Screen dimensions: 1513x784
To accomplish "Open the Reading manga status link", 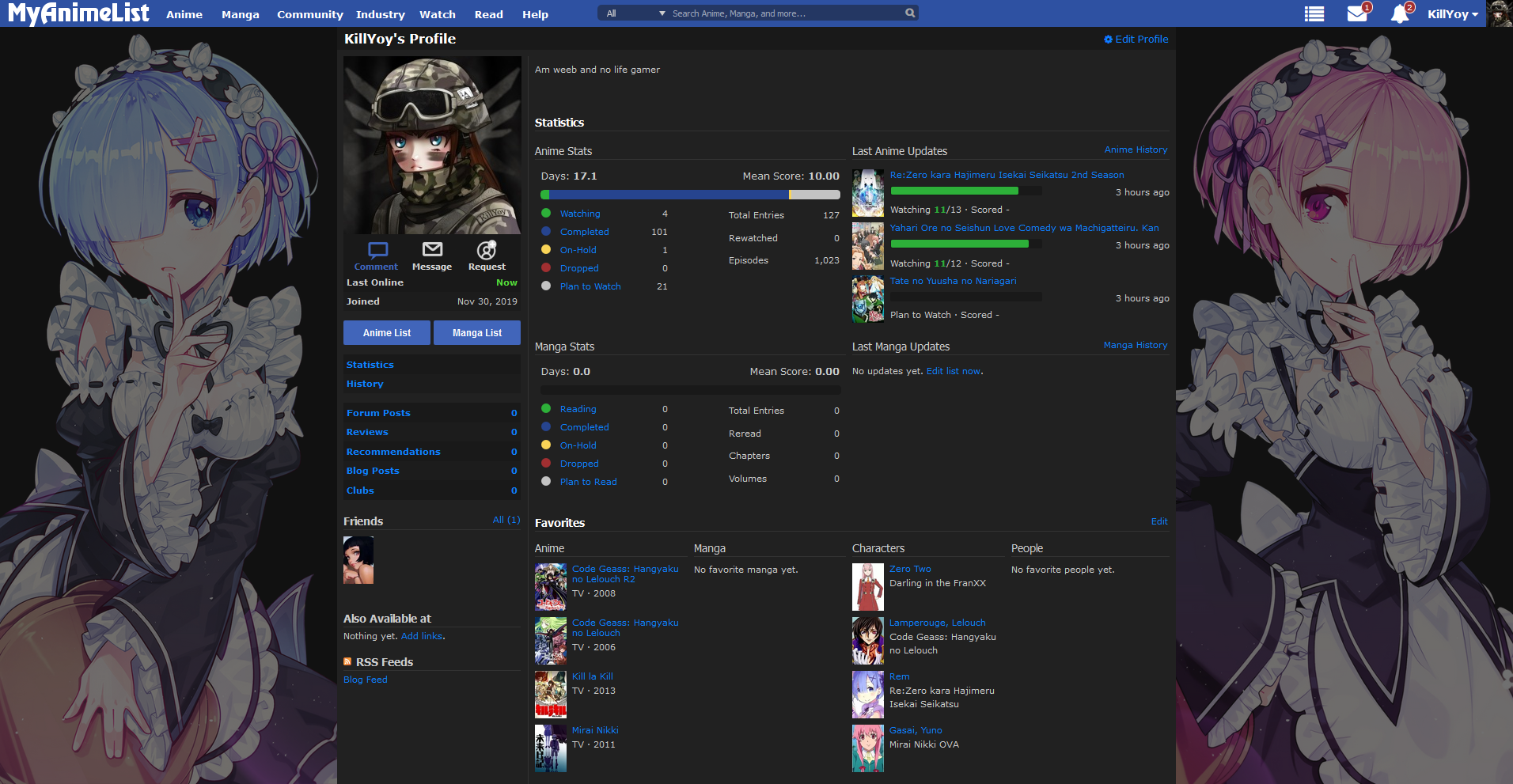I will pos(578,409).
